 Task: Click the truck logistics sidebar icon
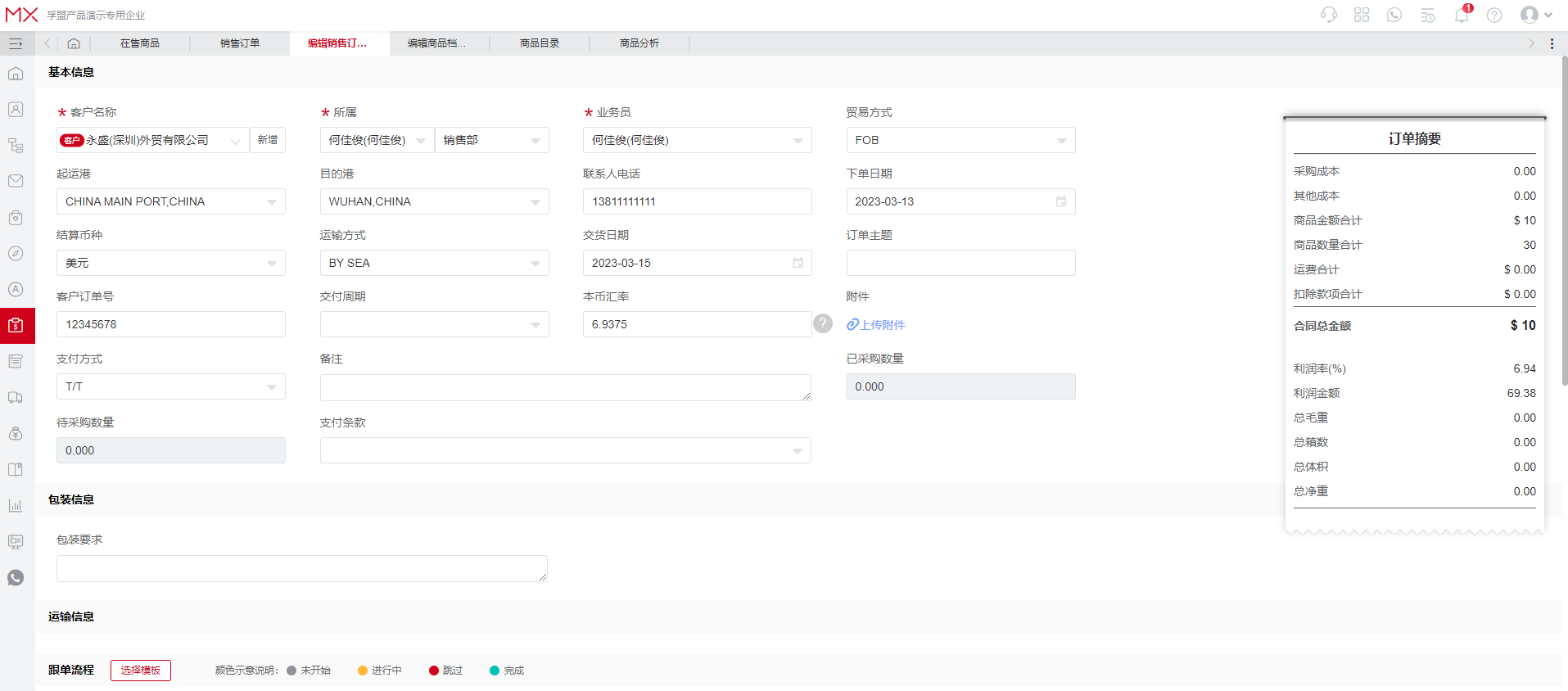16,398
